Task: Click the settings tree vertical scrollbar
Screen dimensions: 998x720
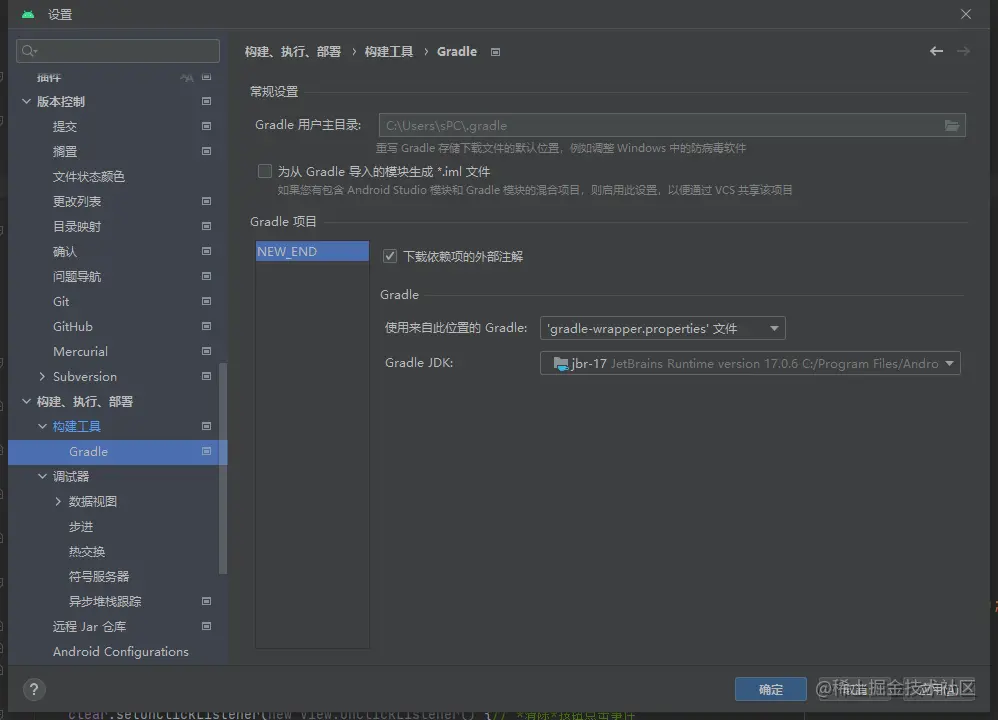Action: pos(223,469)
